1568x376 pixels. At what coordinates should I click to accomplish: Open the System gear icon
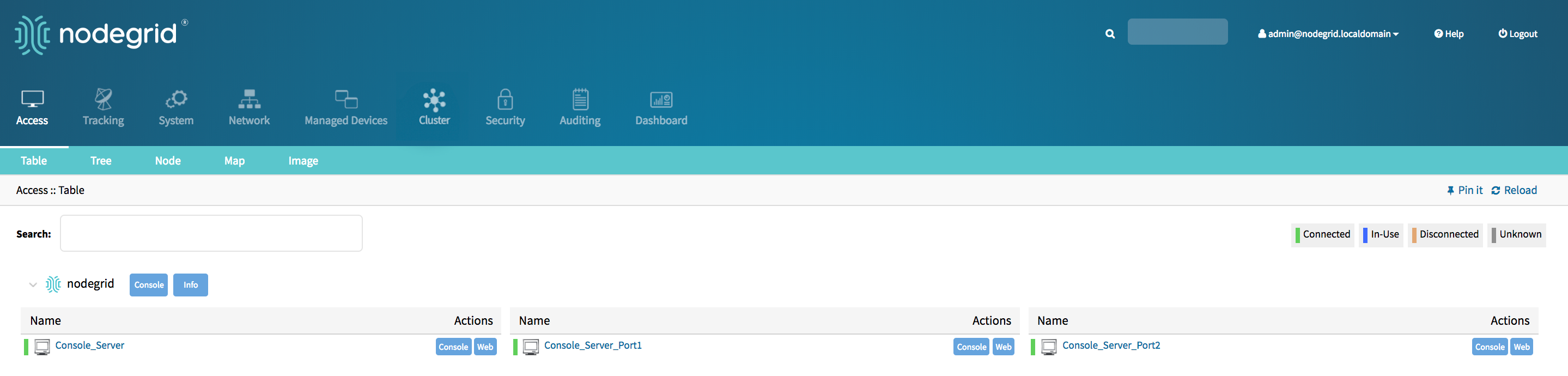pyautogui.click(x=176, y=99)
